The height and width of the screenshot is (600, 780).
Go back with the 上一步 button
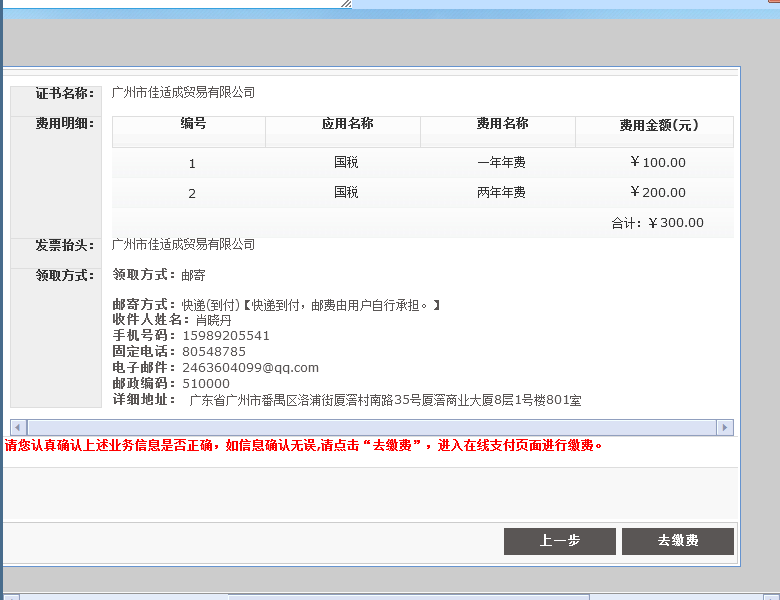560,541
